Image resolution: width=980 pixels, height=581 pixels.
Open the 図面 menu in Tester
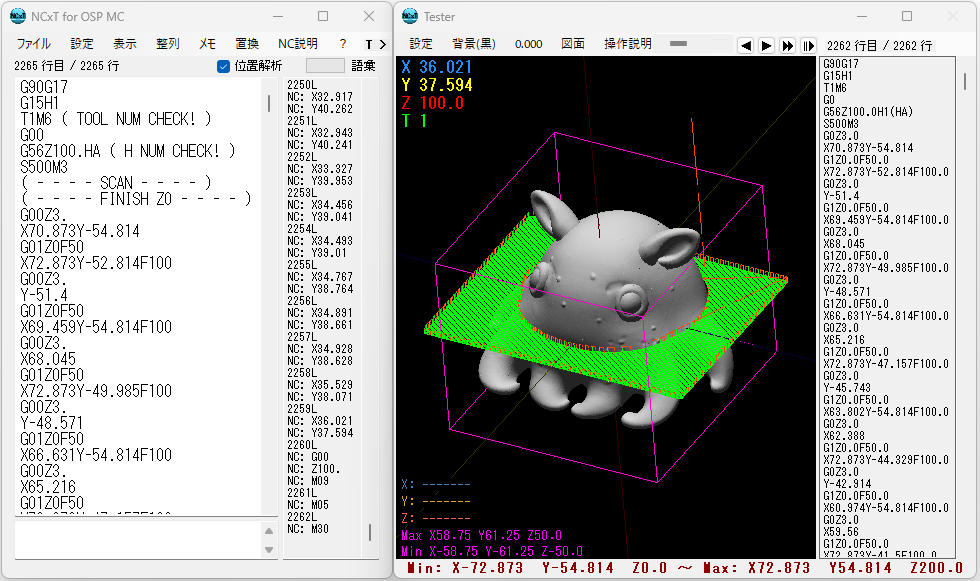(x=572, y=44)
